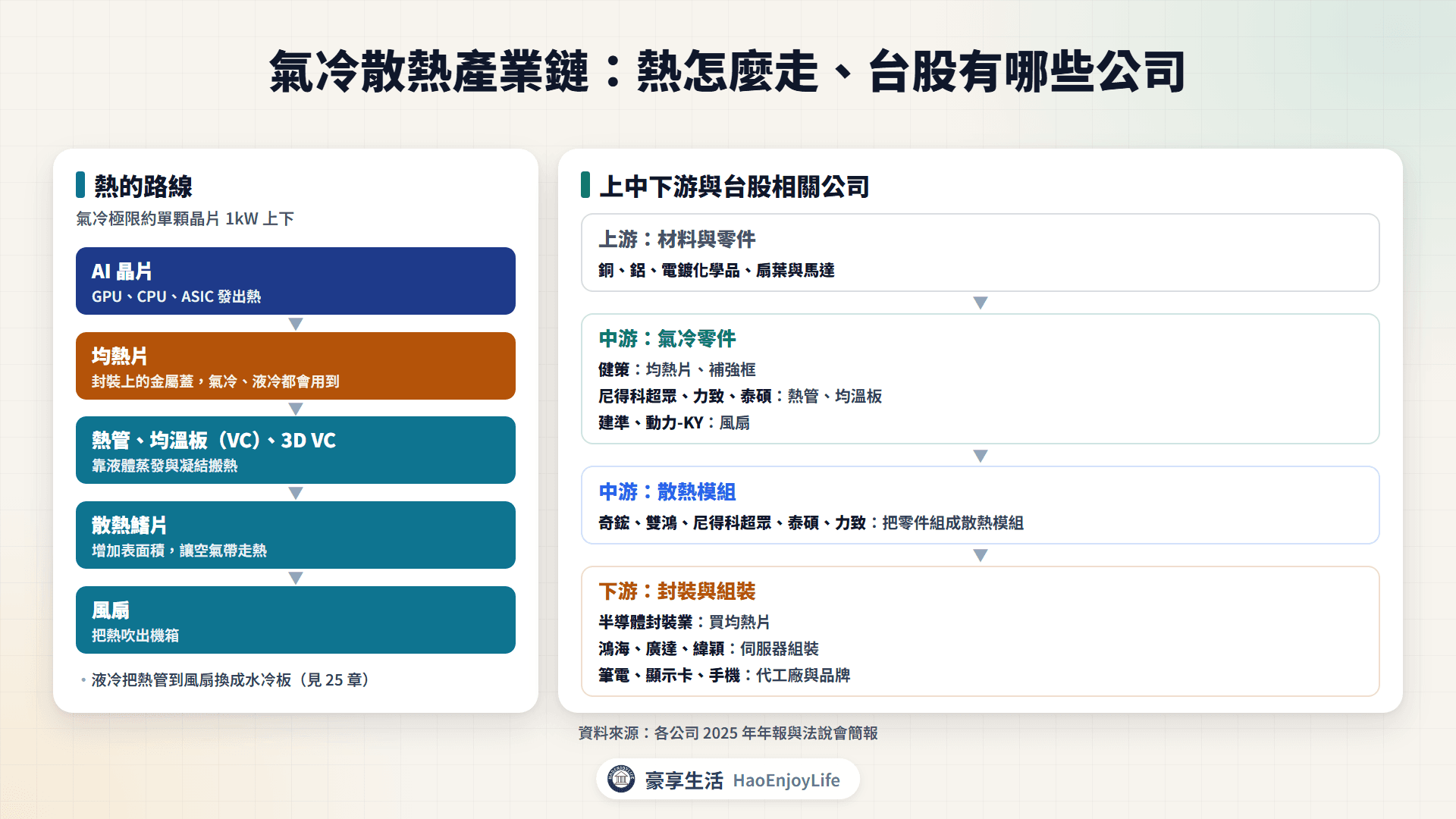Click the 中游：氣冷零件 heading
1456x819 pixels.
tap(667, 338)
